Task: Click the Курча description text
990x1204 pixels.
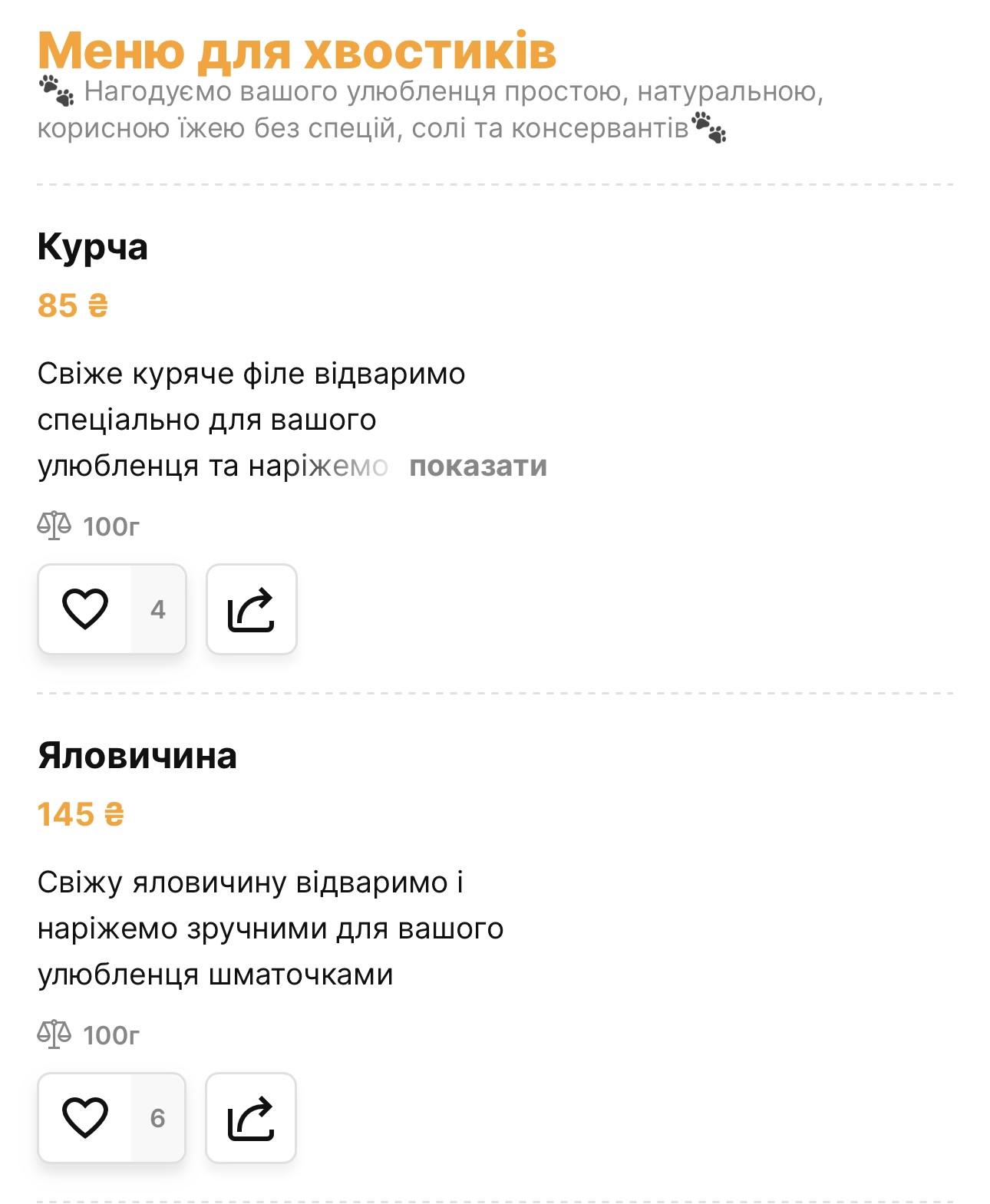Action: (252, 420)
